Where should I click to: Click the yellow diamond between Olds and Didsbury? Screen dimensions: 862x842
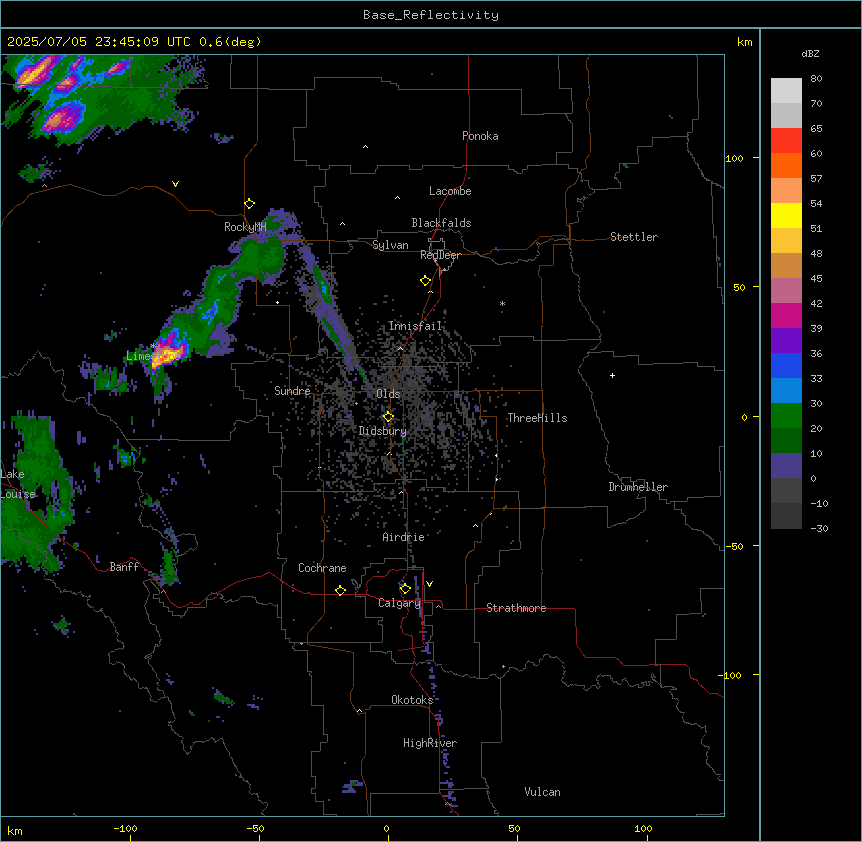coord(388,417)
